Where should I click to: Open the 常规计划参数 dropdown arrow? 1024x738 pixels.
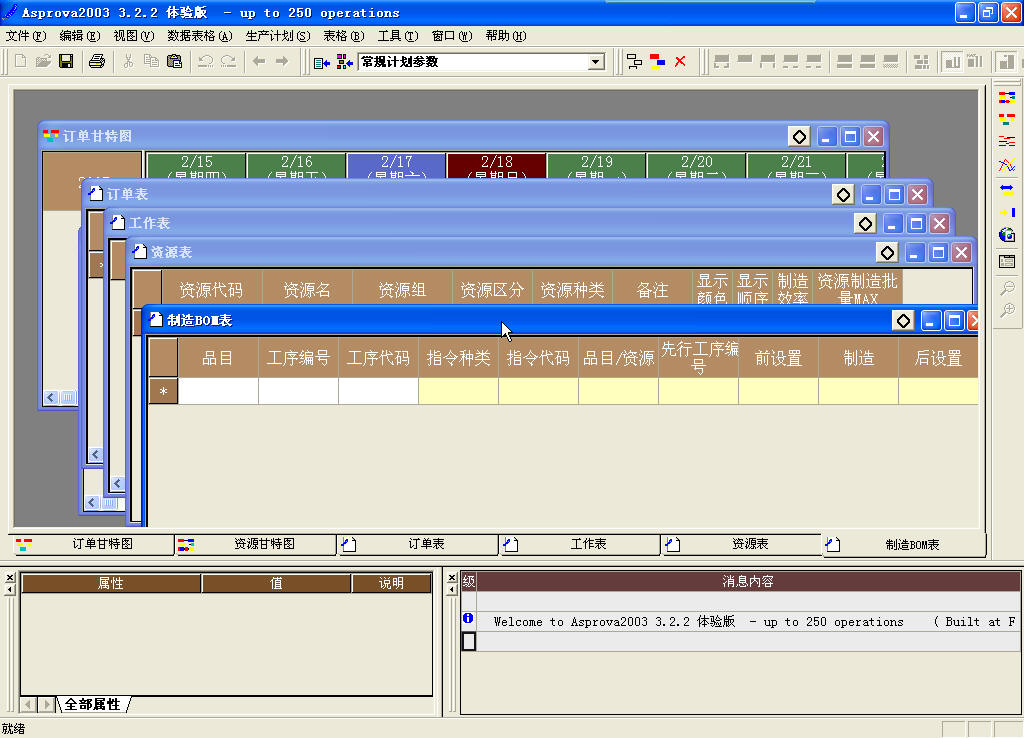(x=595, y=62)
